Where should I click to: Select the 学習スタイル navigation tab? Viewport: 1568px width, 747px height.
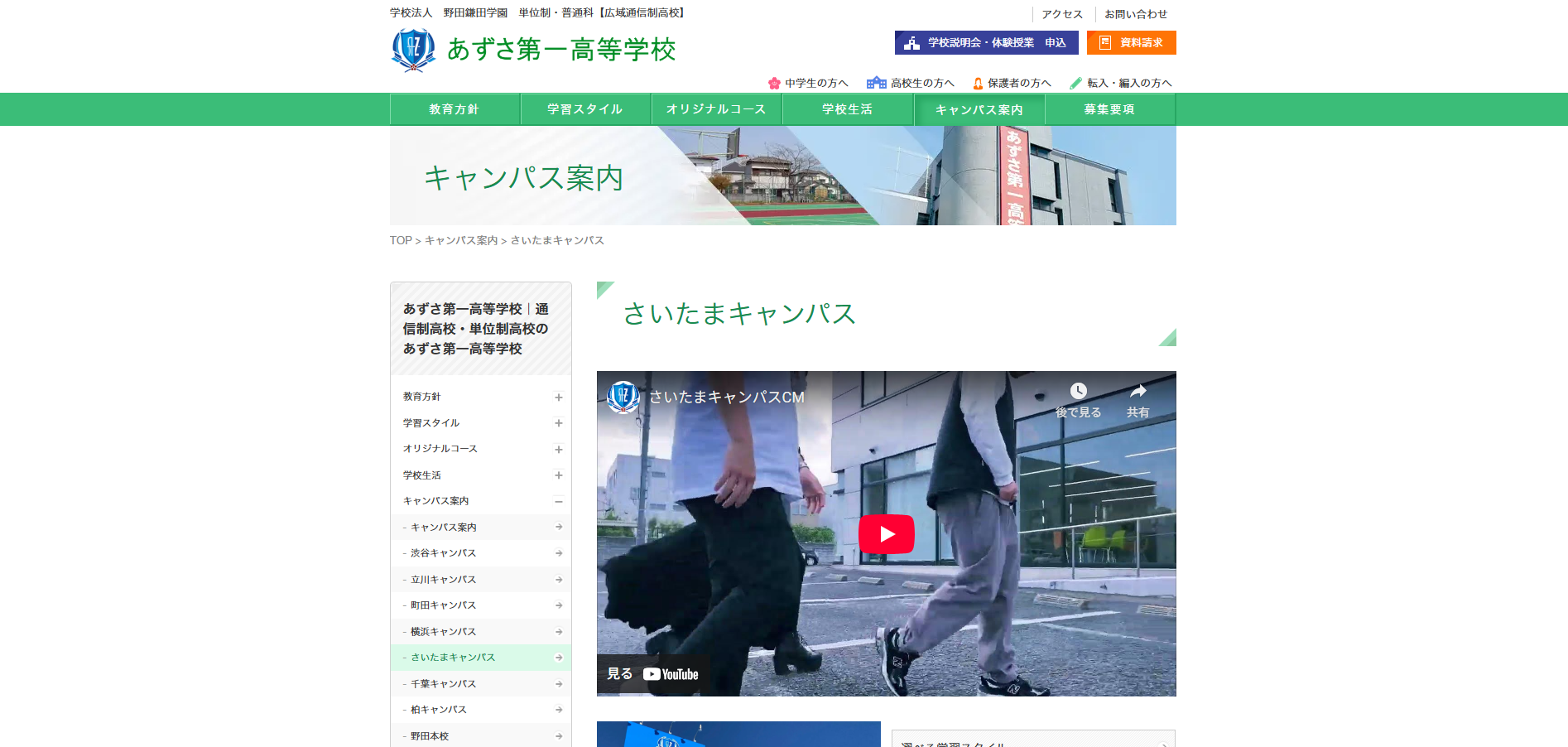coord(585,109)
